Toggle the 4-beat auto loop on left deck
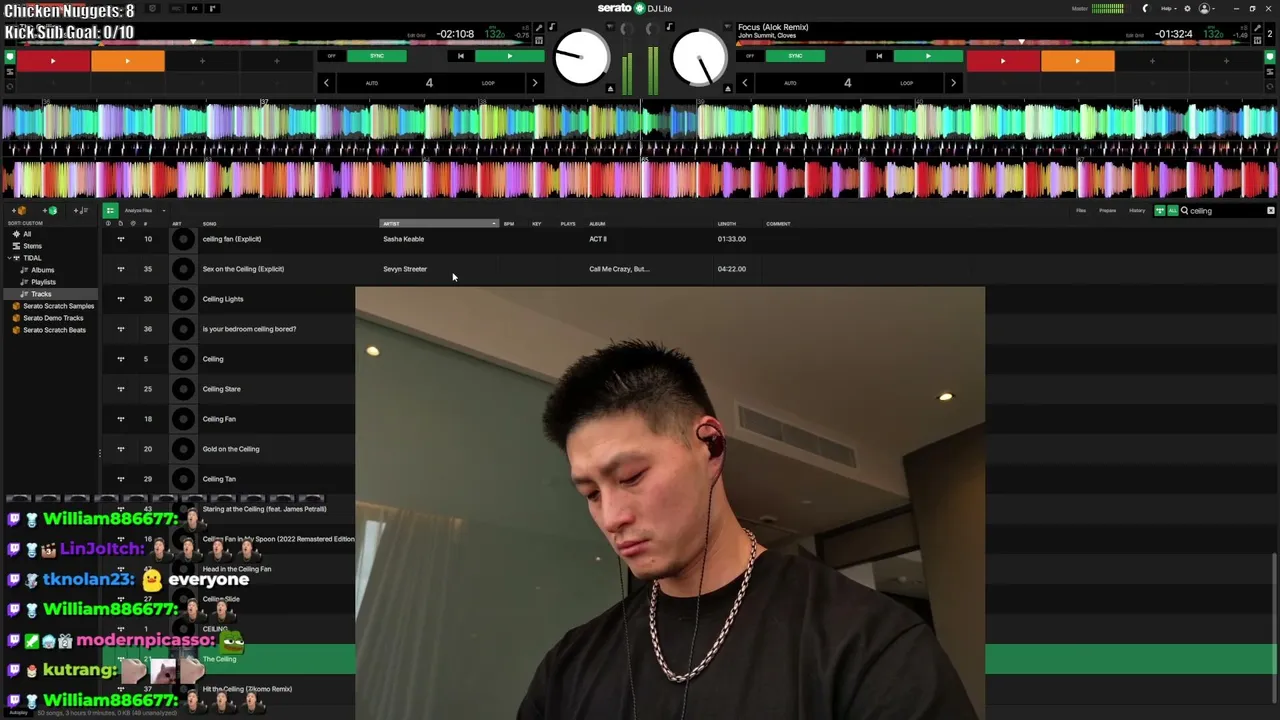 [x=429, y=83]
